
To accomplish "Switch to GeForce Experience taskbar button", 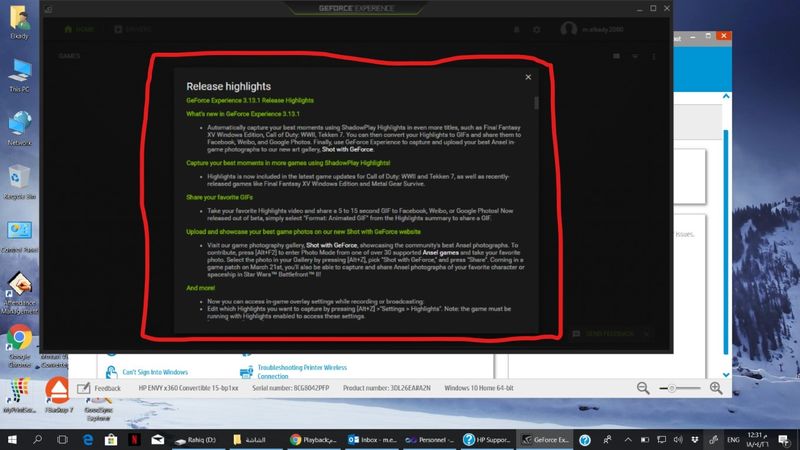I will tap(544, 439).
